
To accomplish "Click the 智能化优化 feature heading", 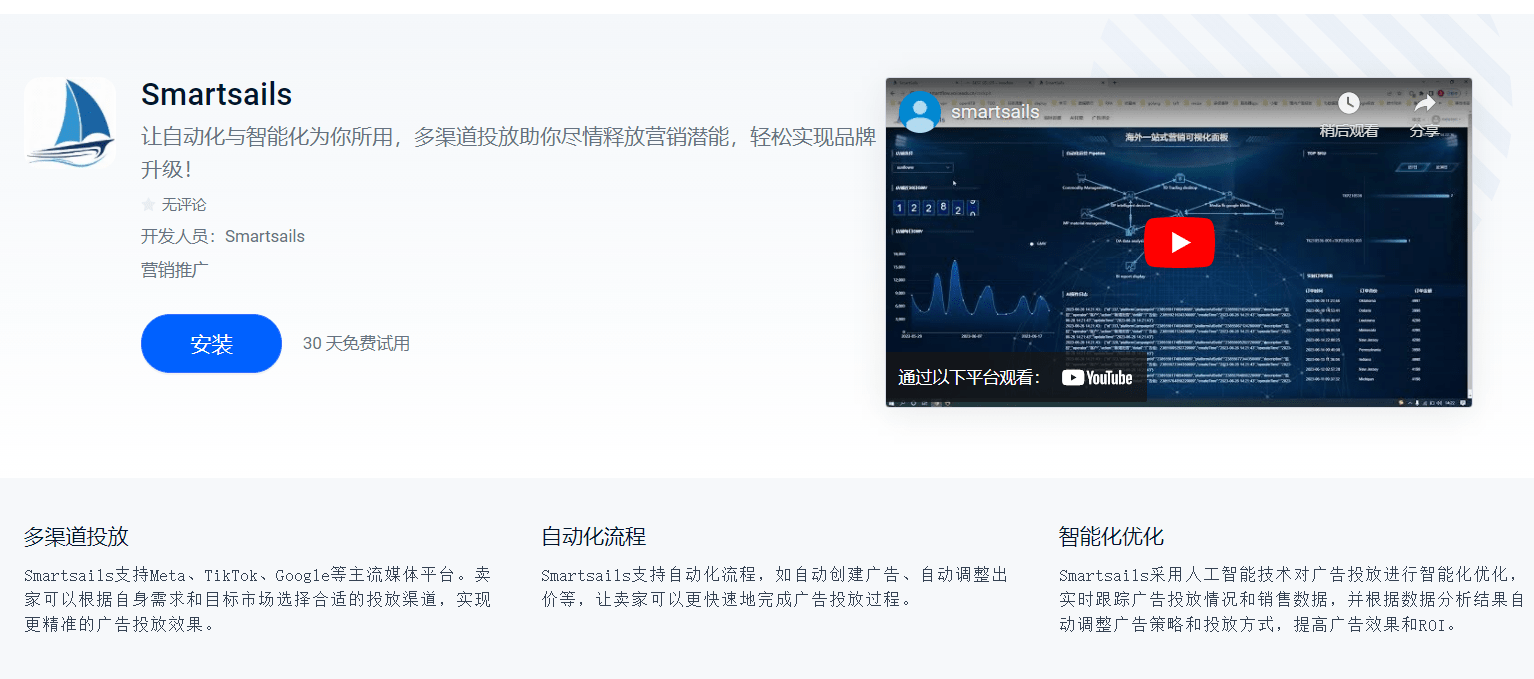I will pos(1111,537).
